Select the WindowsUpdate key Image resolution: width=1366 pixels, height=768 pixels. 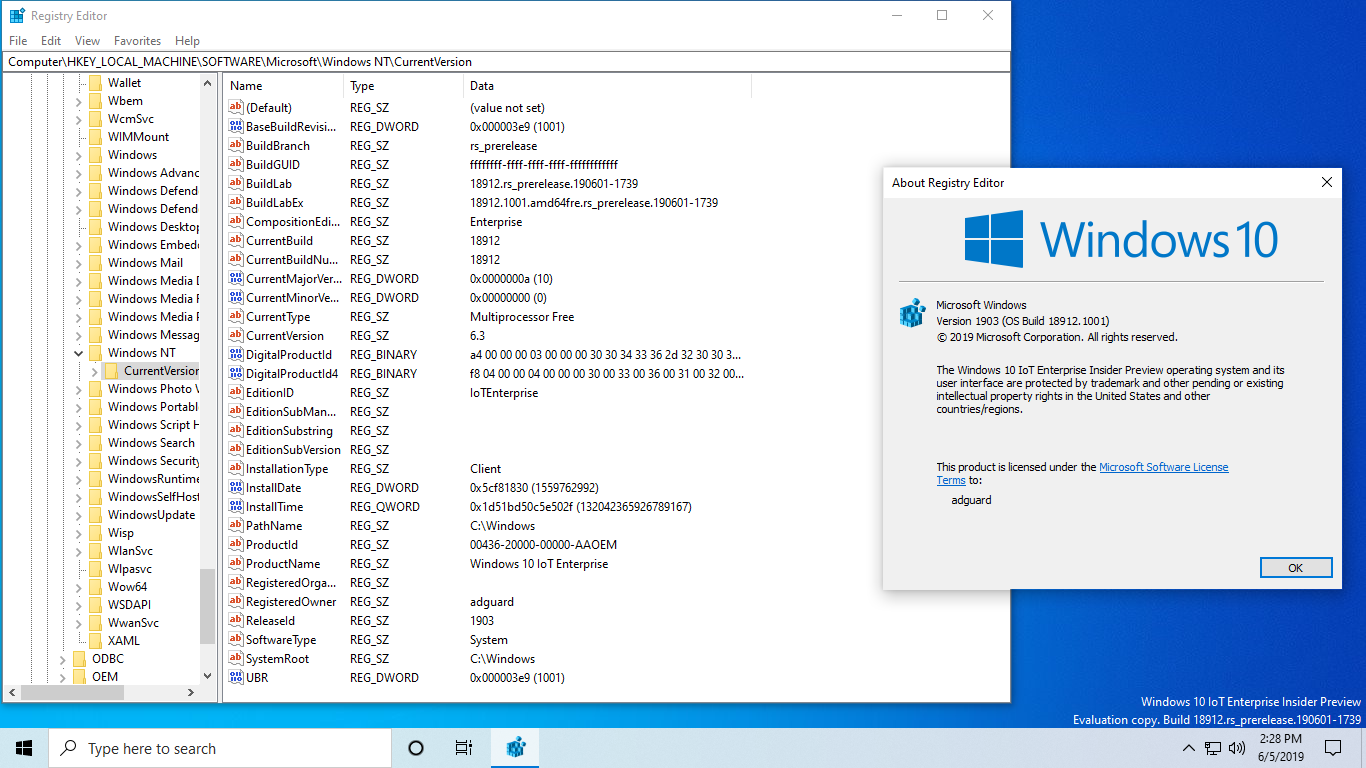pyautogui.click(x=151, y=515)
